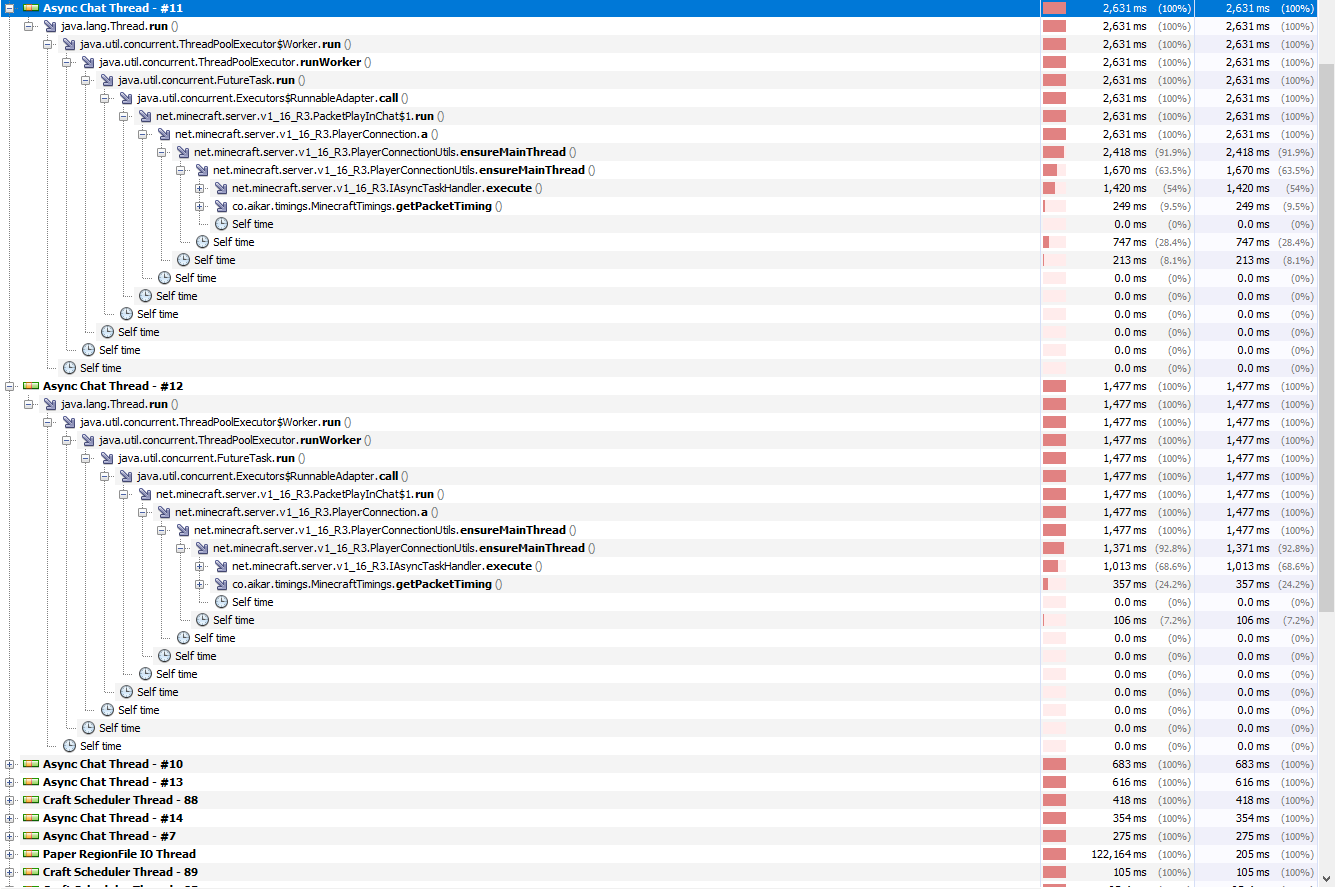Expand Craft Scheduler Thread - 88 node

(x=10, y=800)
